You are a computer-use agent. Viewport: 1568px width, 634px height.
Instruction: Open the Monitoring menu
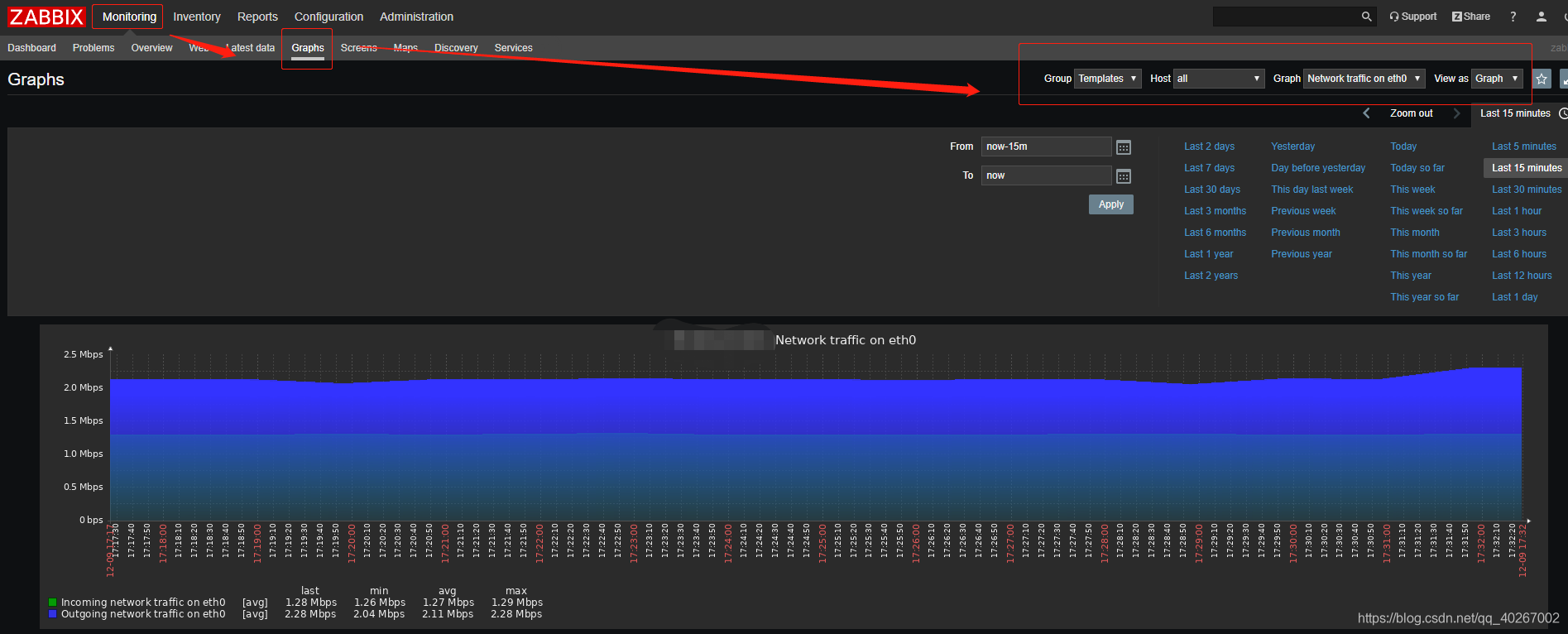pyautogui.click(x=129, y=17)
